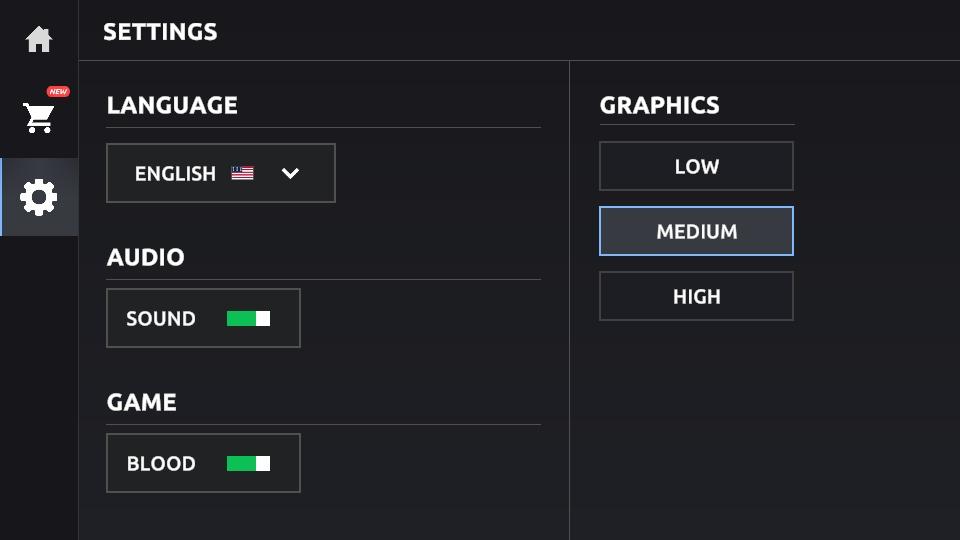This screenshot has height=540, width=960.
Task: Click the US flag icon
Action: (x=242, y=173)
